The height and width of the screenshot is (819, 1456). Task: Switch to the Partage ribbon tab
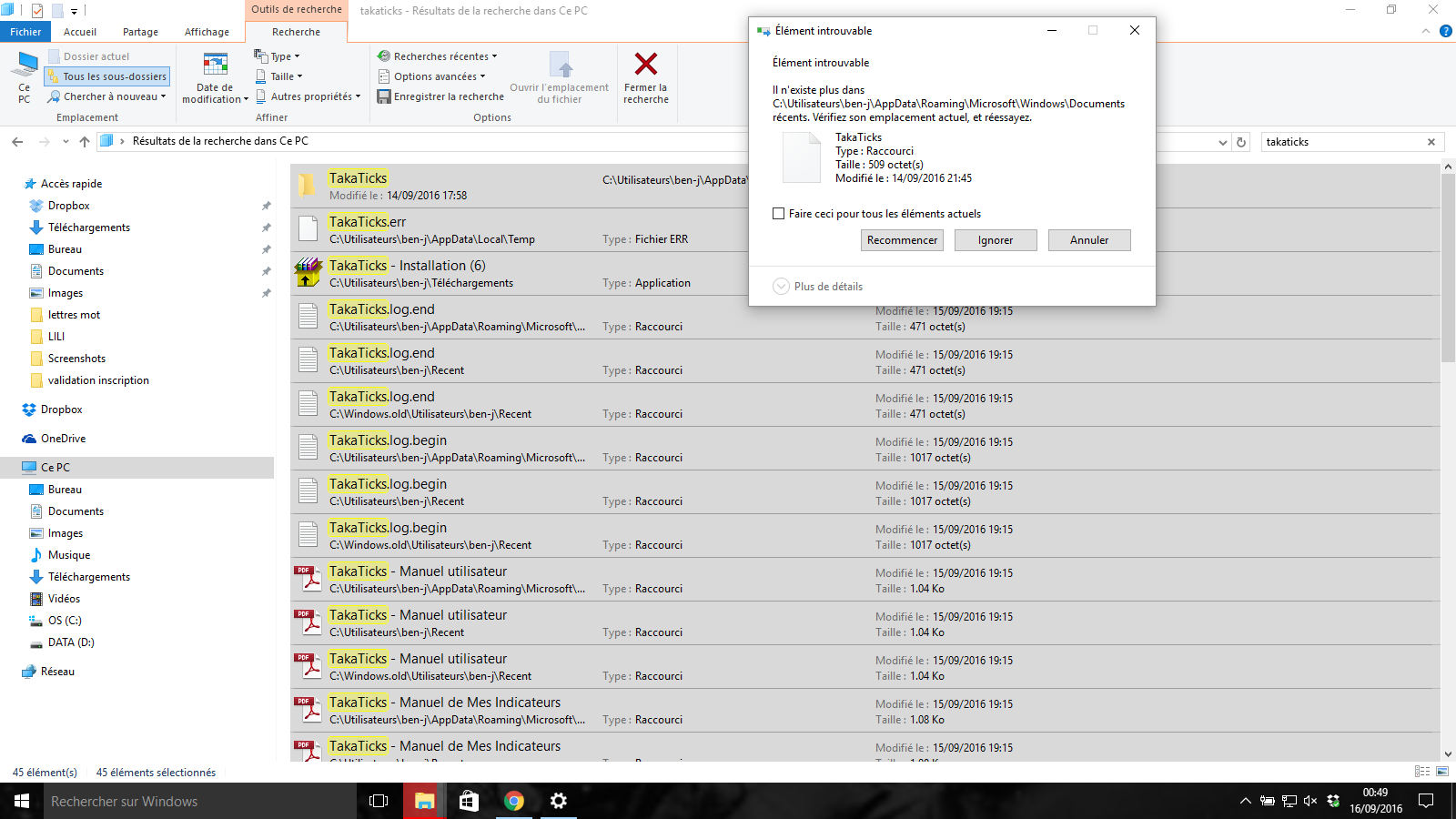coord(140,32)
